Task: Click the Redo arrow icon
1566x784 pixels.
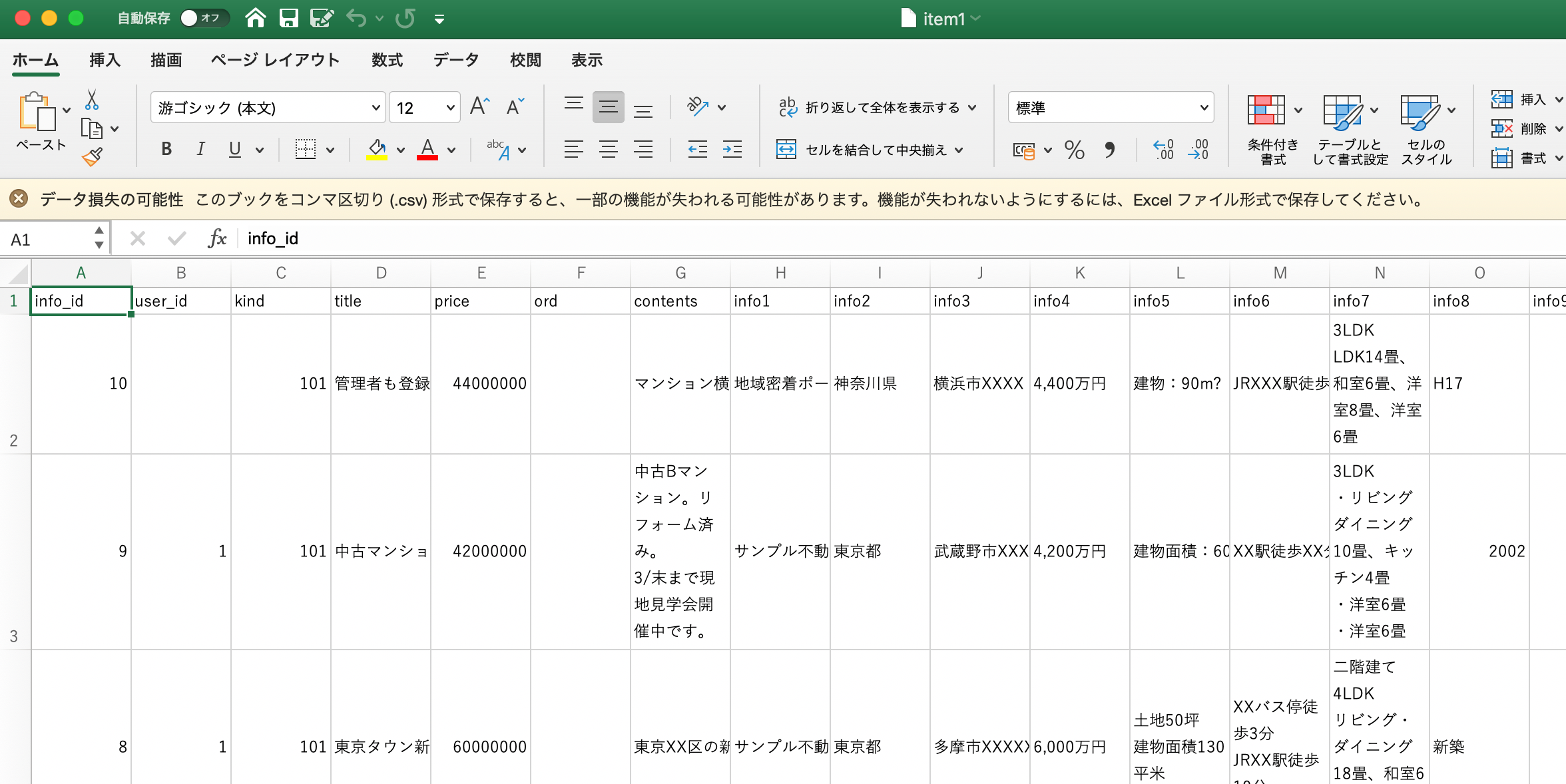Action: click(x=405, y=18)
